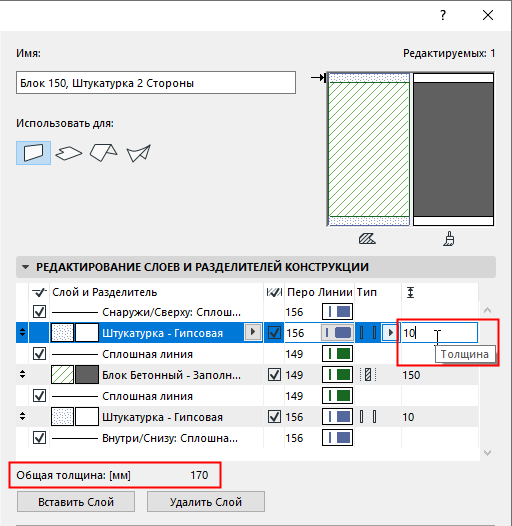Toggle checkbox for Внутри/Снизу separator line
Image resolution: width=512 pixels, height=526 pixels.
coord(39,438)
